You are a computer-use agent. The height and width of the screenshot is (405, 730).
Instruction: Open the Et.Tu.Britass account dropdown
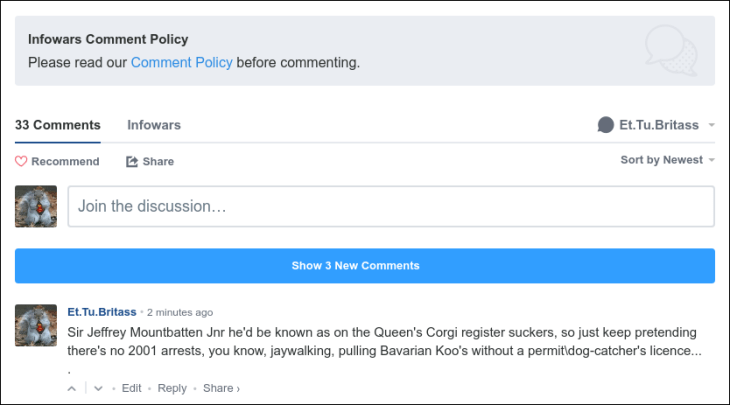pos(711,125)
